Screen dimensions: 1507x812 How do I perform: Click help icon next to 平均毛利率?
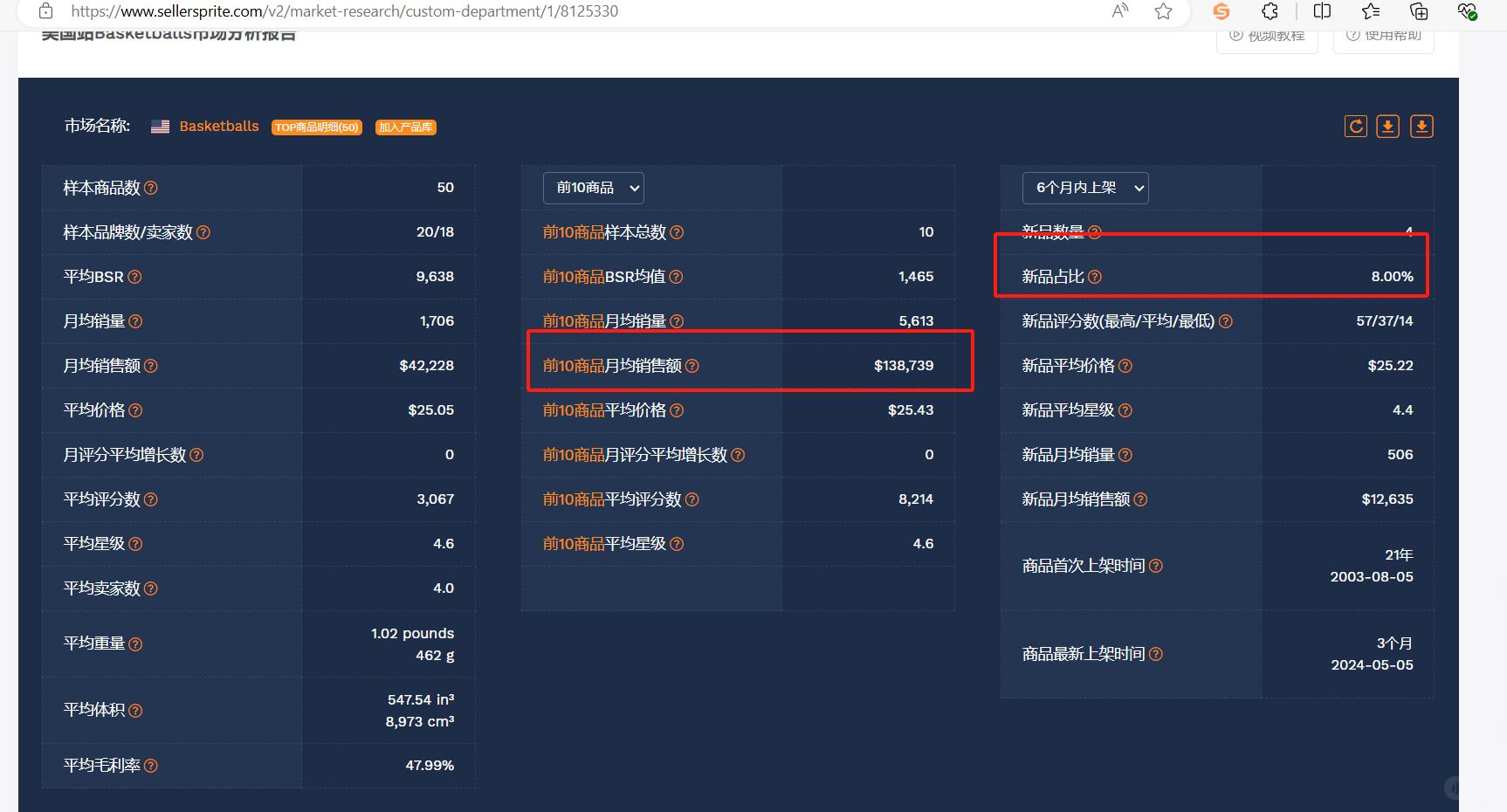150,766
